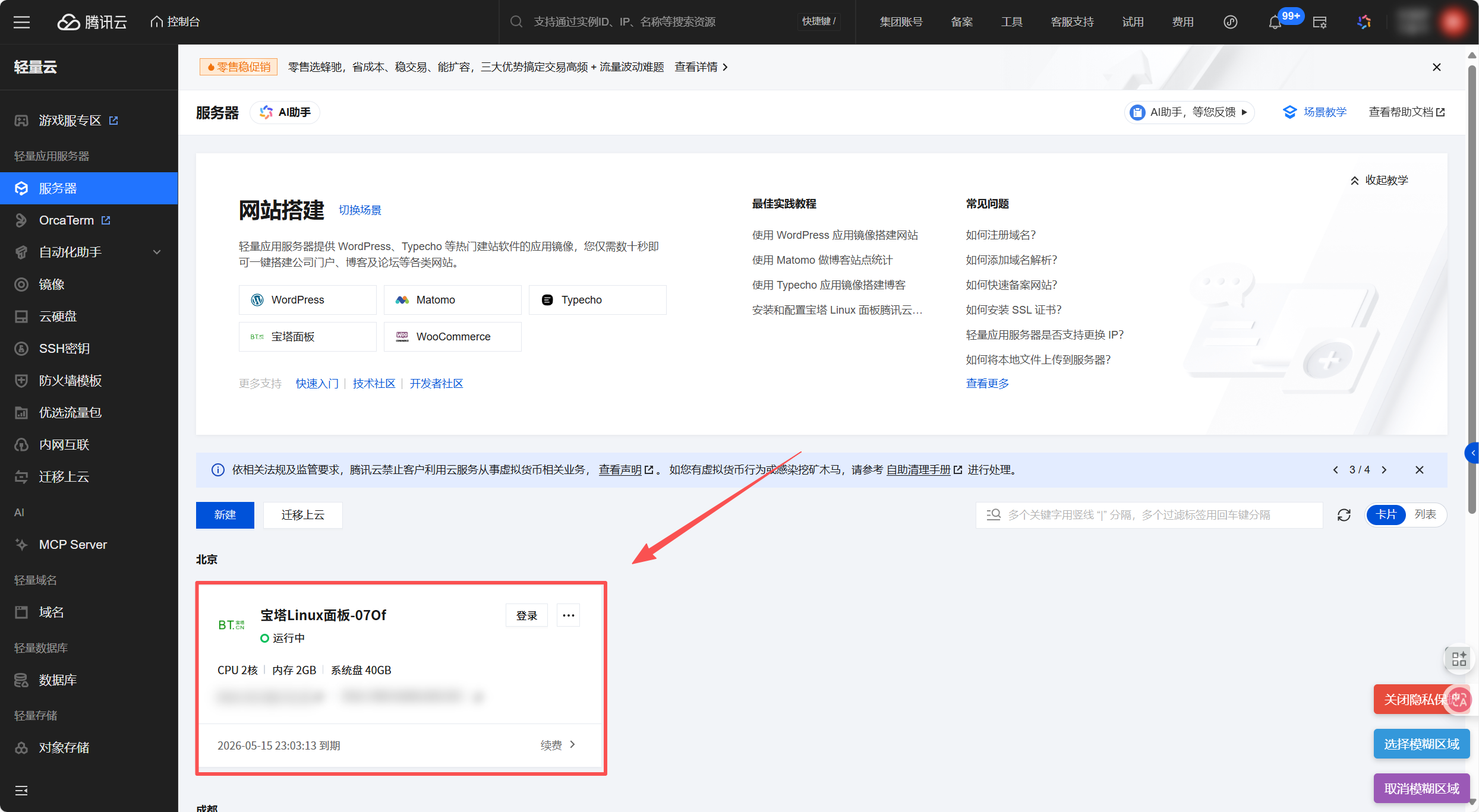The width and height of the screenshot is (1479, 812).
Task: Open the three-dot menu on 宝塔Linux面板 card
Action: click(568, 615)
